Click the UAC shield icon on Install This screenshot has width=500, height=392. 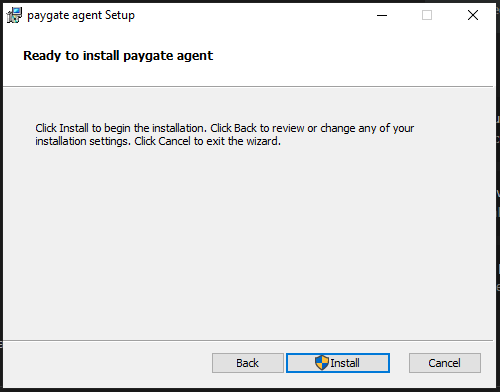[322, 363]
